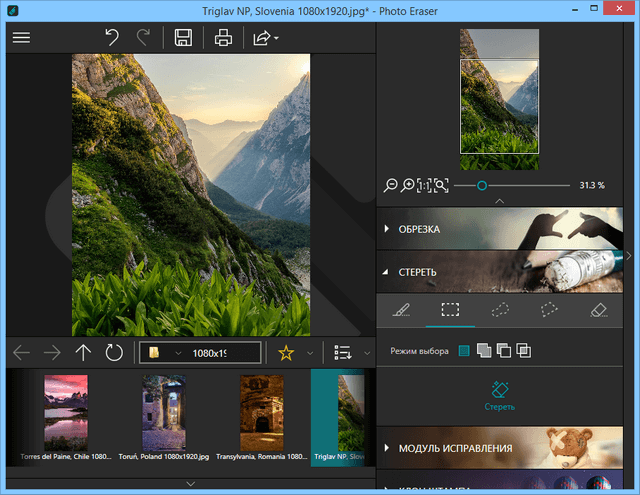Set zoom to 1:1 actual size

pos(424,185)
